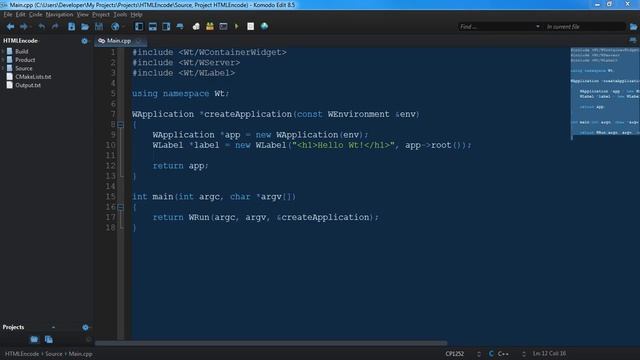Click the play macro arrow icon
The image size is (640, 360).
tap(236, 27)
